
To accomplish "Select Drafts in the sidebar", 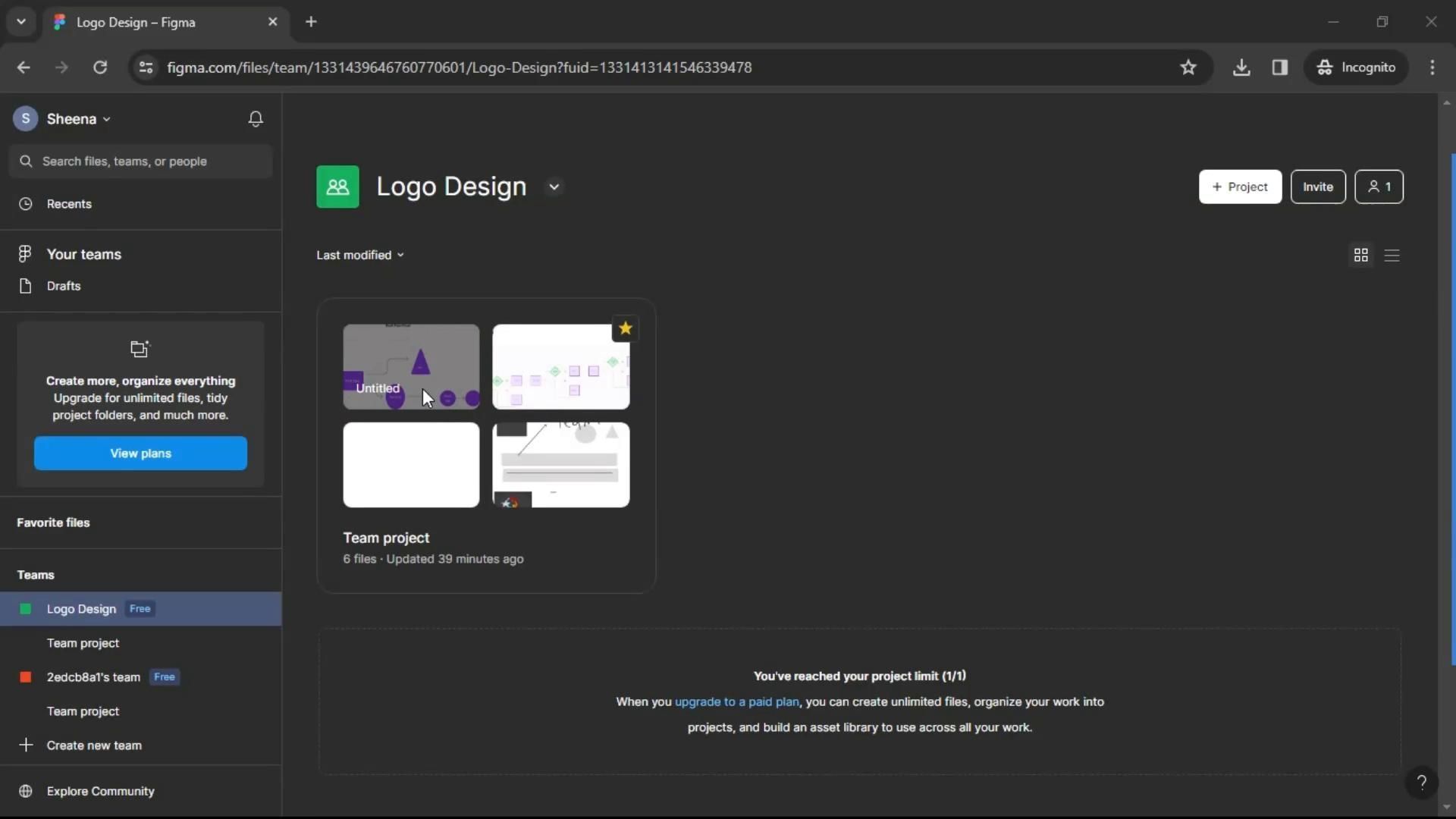I will pos(63,286).
